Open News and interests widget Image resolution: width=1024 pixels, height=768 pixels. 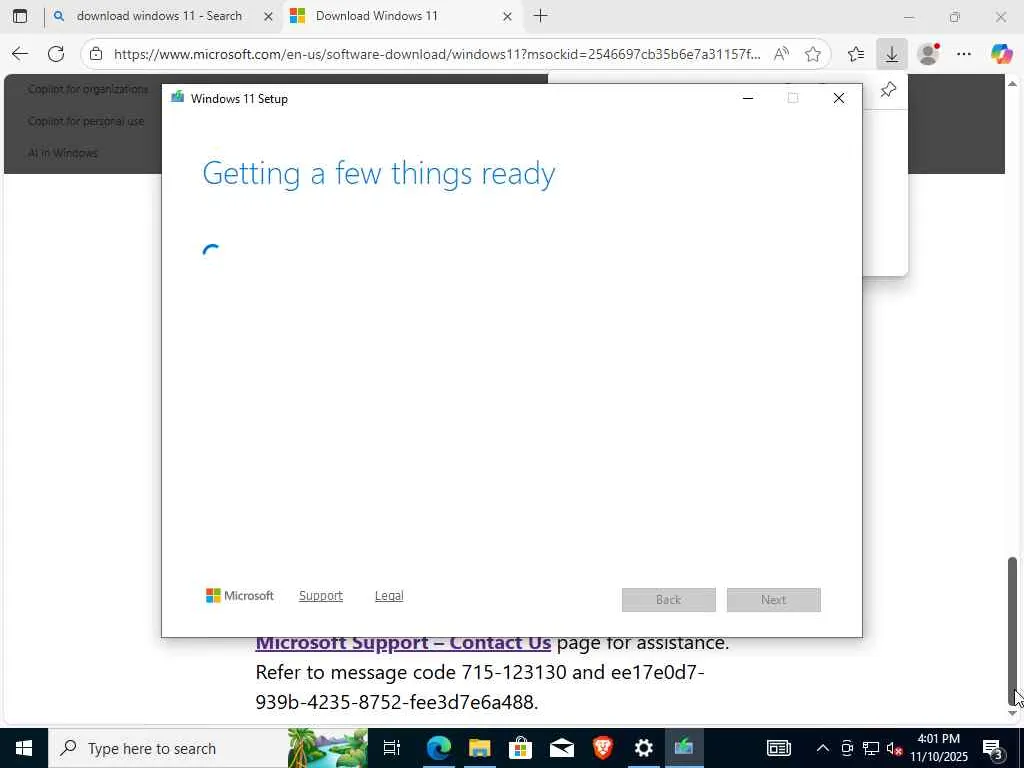pos(778,748)
